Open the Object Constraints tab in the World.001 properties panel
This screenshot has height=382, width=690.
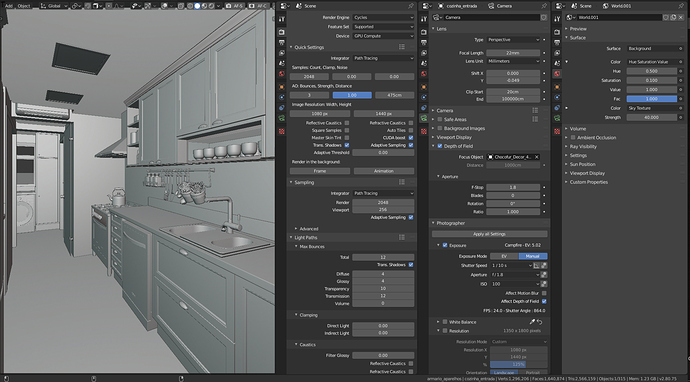point(557,107)
